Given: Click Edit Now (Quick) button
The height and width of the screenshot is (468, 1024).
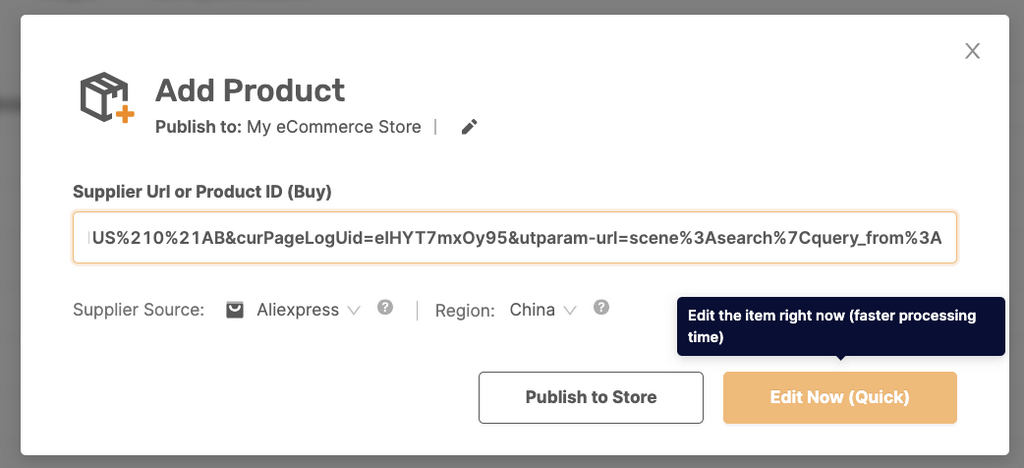Looking at the screenshot, I should coord(840,398).
